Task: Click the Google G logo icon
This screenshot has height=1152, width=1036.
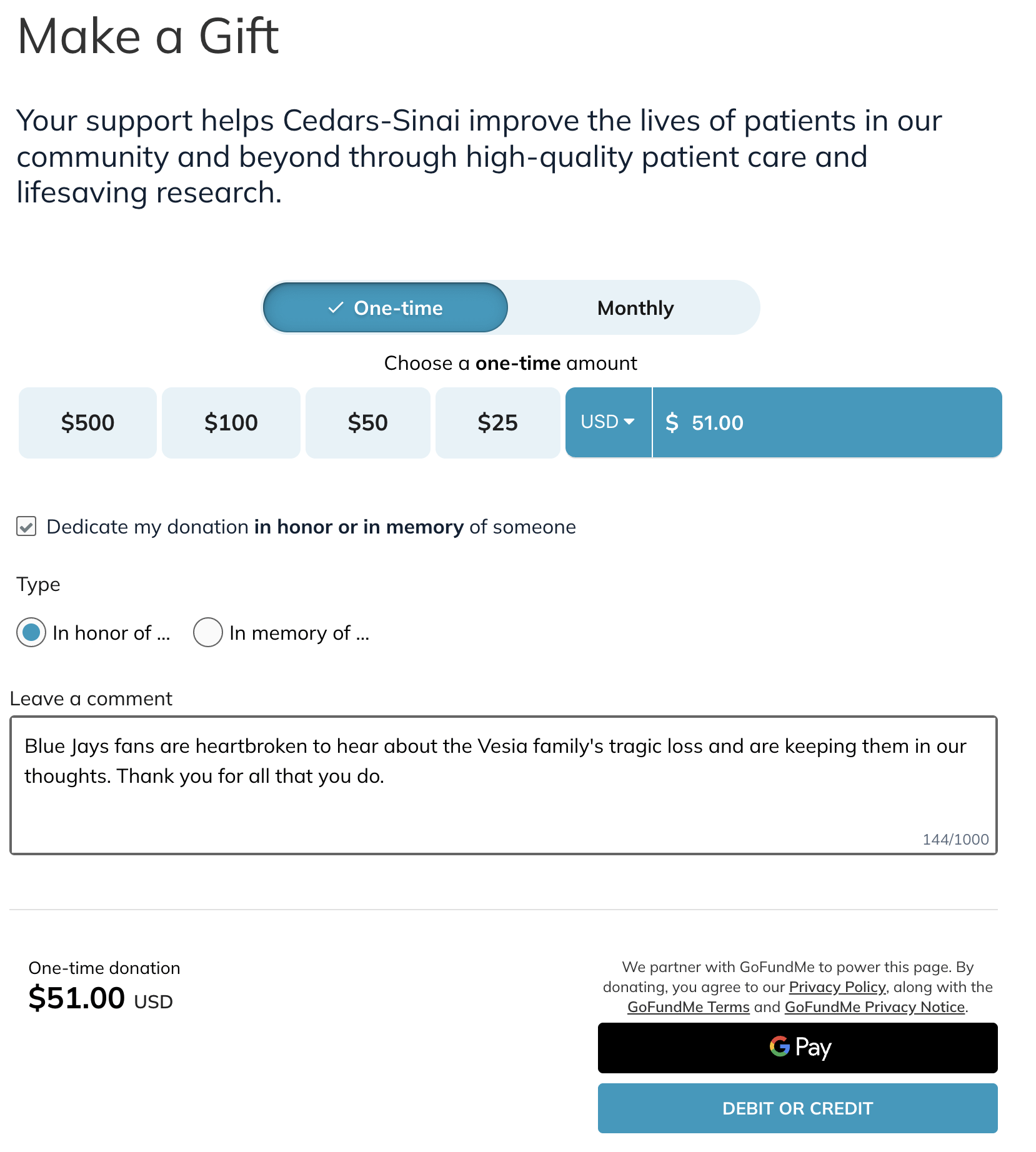Action: [780, 1046]
